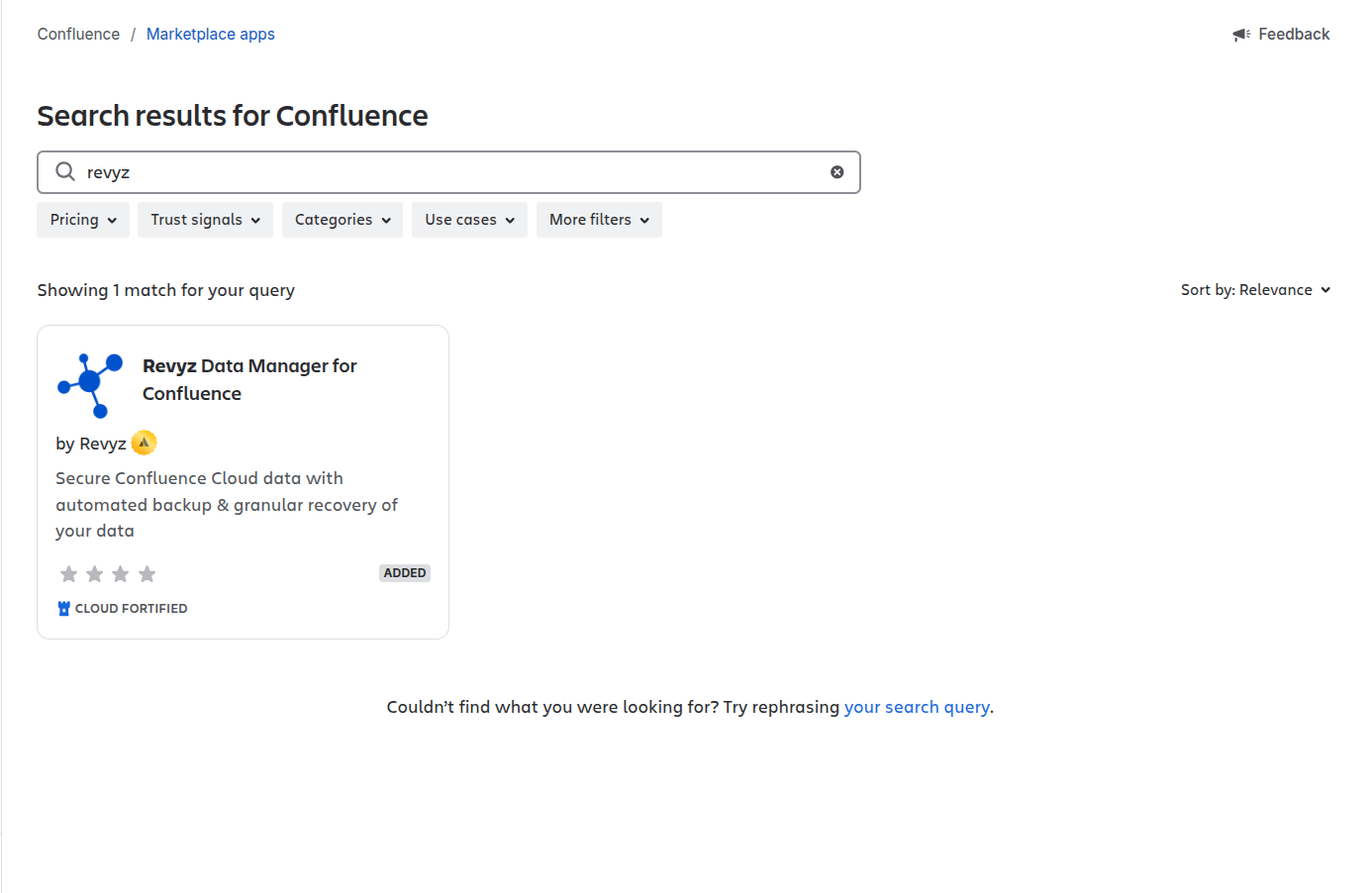Focus the search field containing 'revyz'
The image size is (1372, 893).
coord(445,172)
